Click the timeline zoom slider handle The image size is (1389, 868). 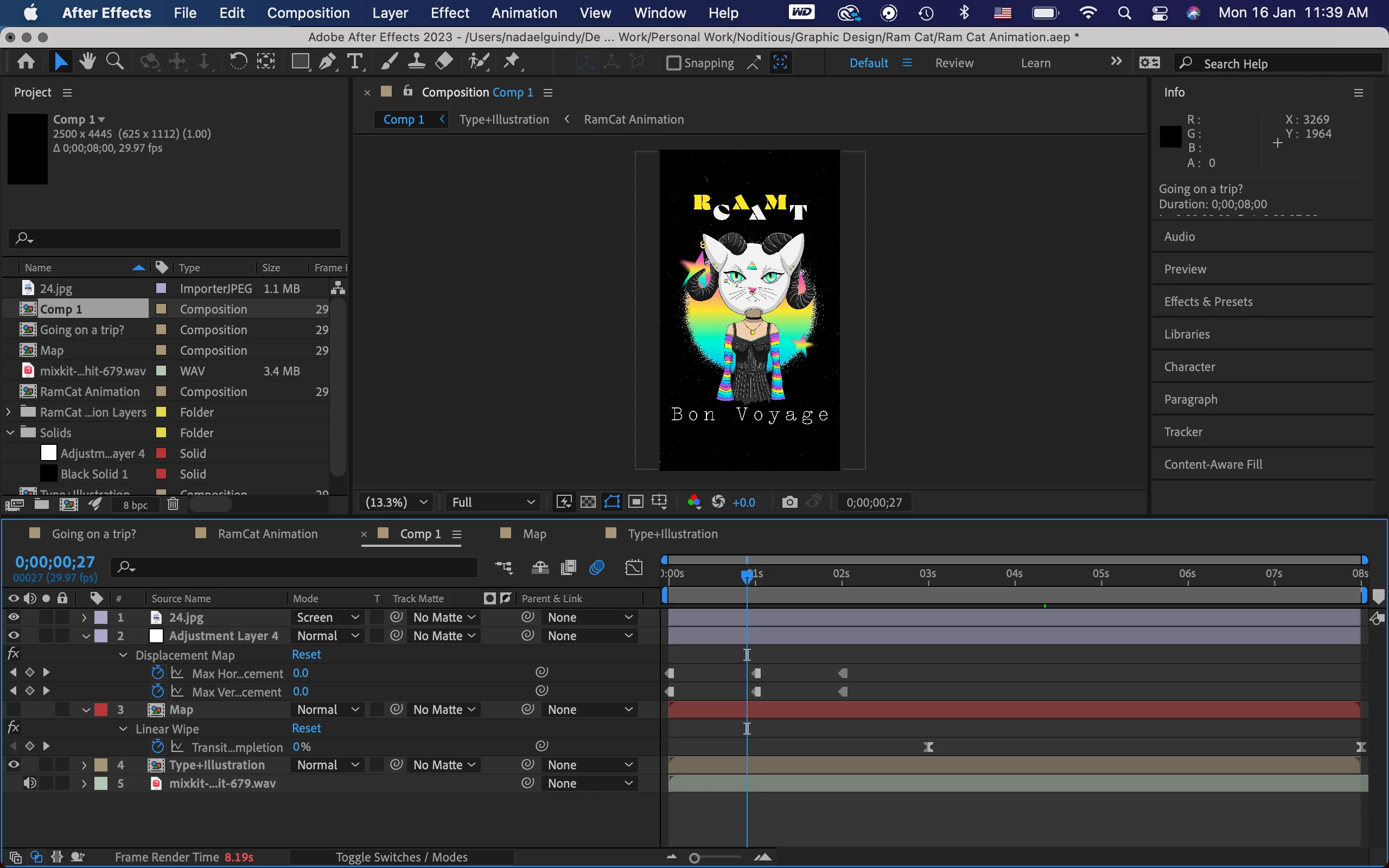coord(694,858)
